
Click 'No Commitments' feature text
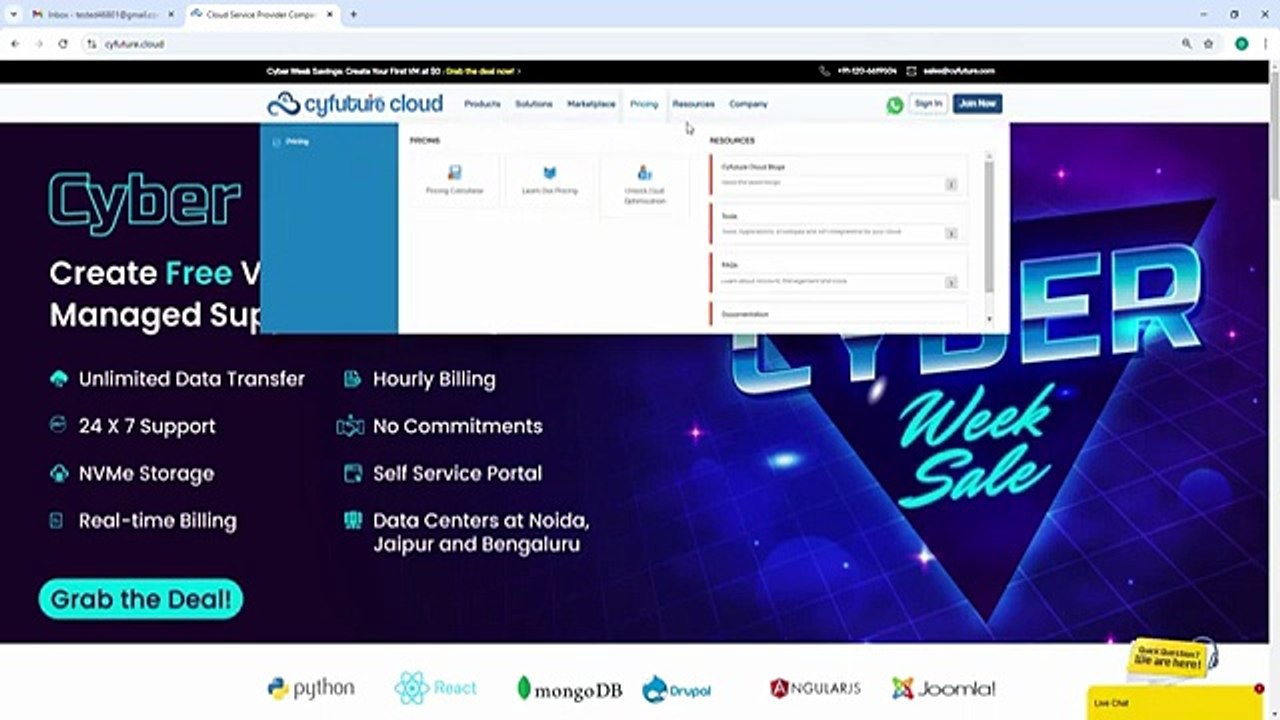pyautogui.click(x=458, y=426)
